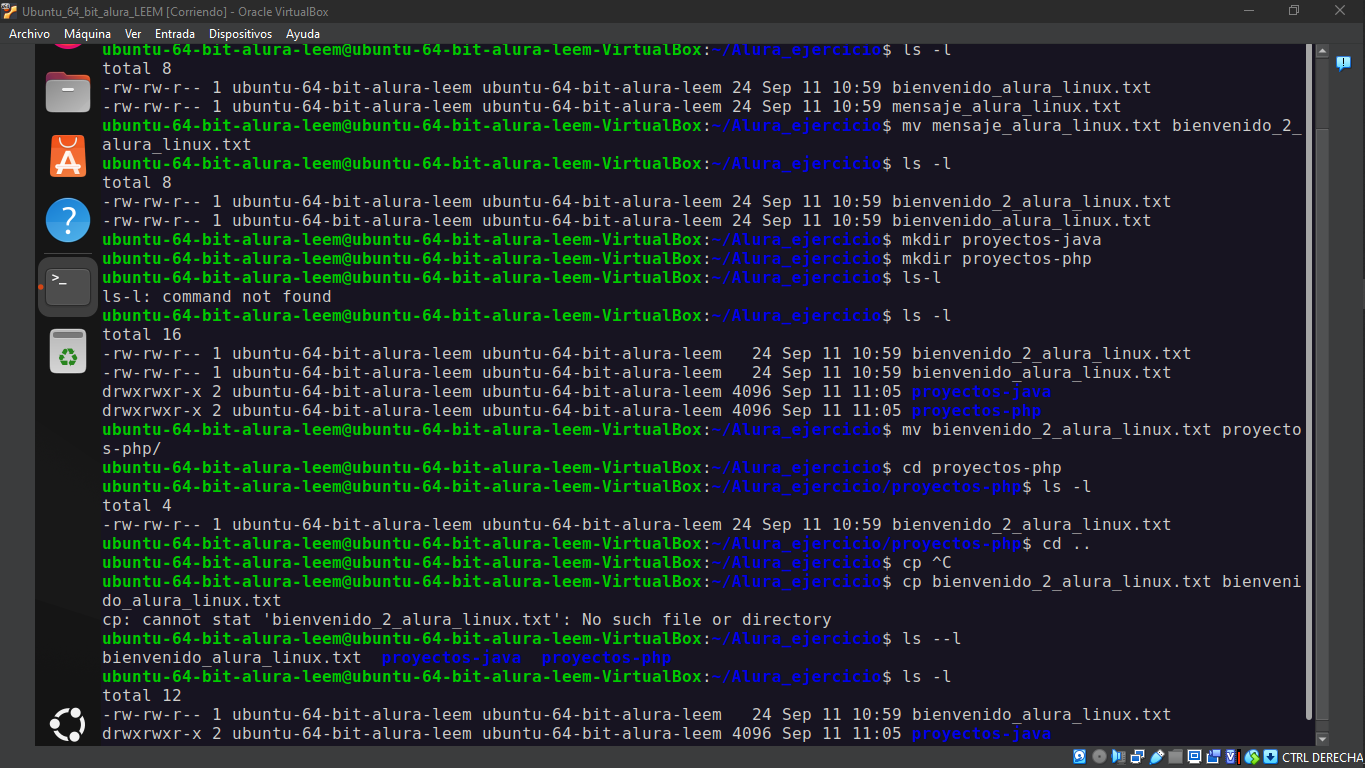The width and height of the screenshot is (1365, 768).
Task: Click the terminal scrollbar up arrow
Action: click(1322, 50)
